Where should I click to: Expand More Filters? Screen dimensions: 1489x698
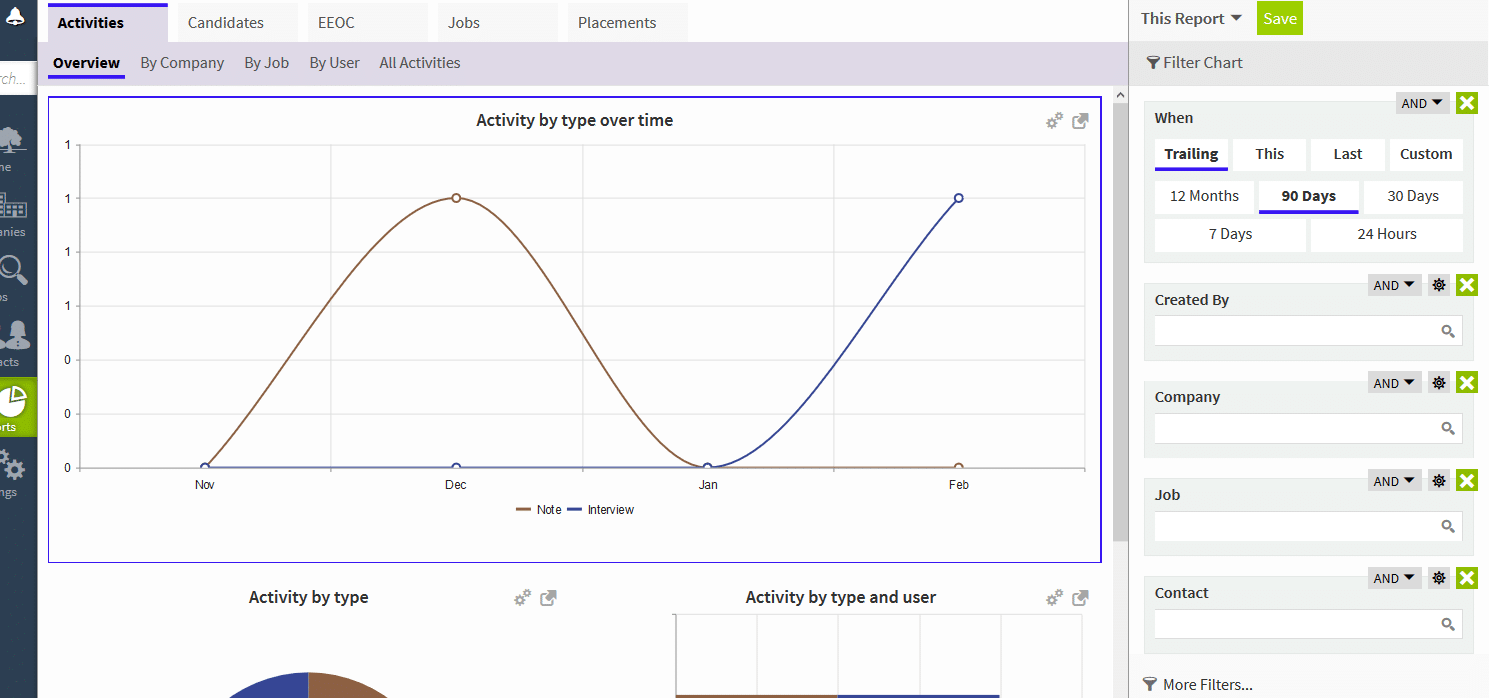pos(1197,685)
